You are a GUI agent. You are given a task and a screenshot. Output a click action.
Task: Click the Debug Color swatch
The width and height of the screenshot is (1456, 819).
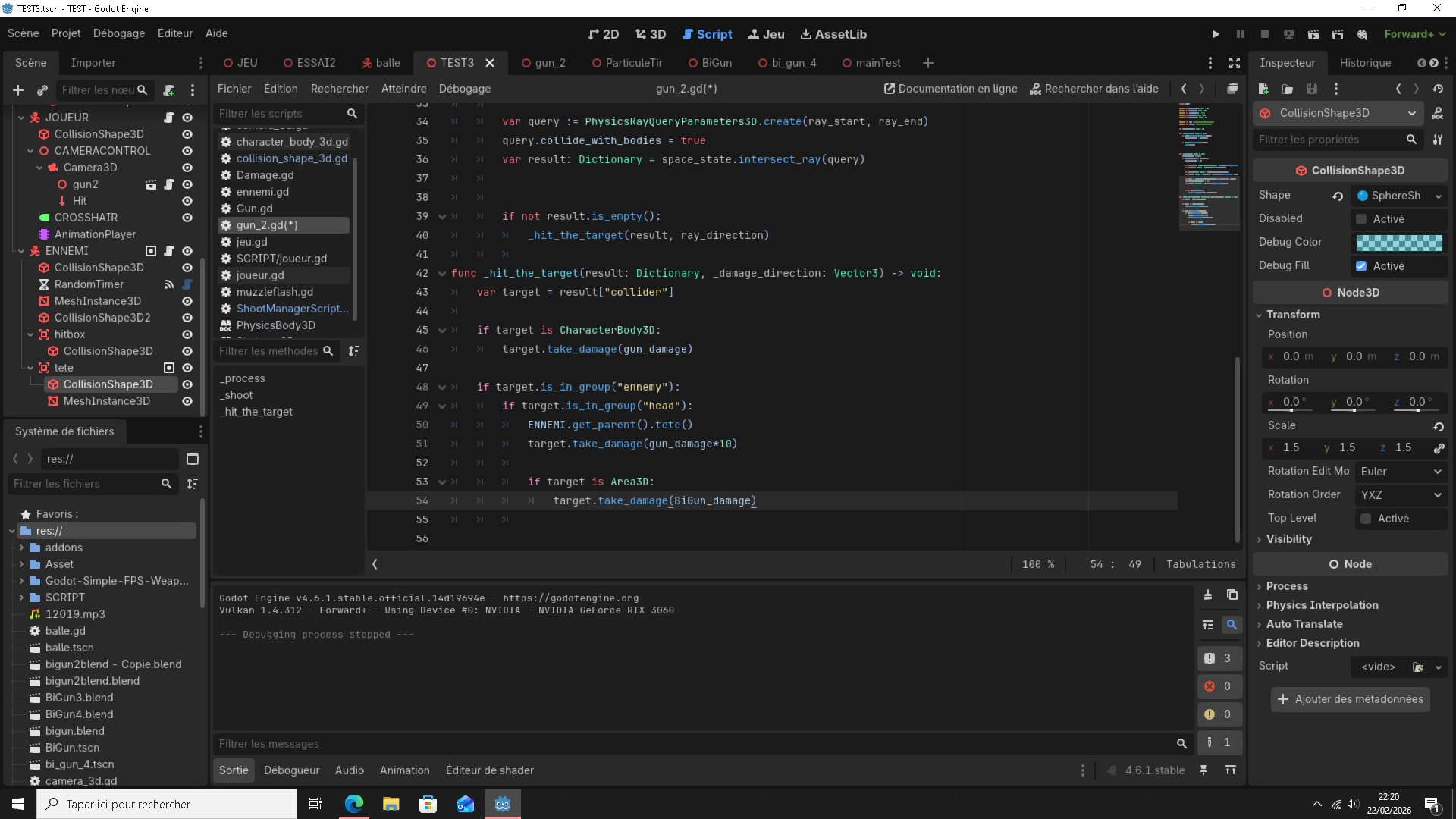click(x=1399, y=243)
